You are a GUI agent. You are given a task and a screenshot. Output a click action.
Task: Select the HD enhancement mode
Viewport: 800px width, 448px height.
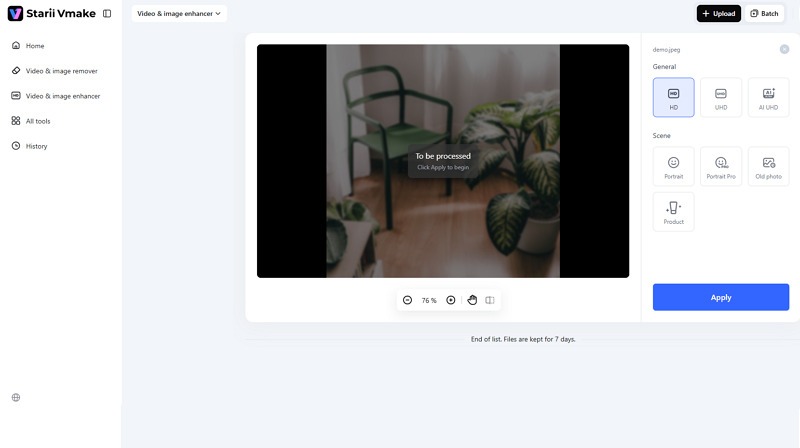[x=673, y=97]
